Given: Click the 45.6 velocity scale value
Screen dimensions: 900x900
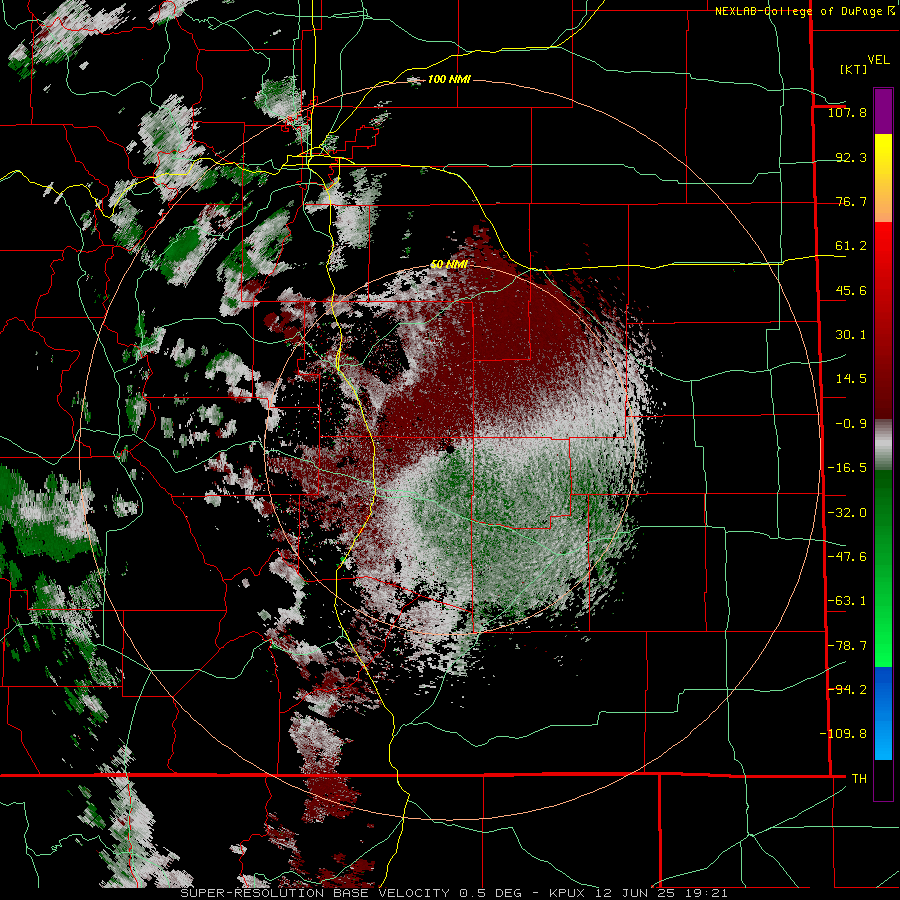Looking at the screenshot, I should (x=851, y=290).
